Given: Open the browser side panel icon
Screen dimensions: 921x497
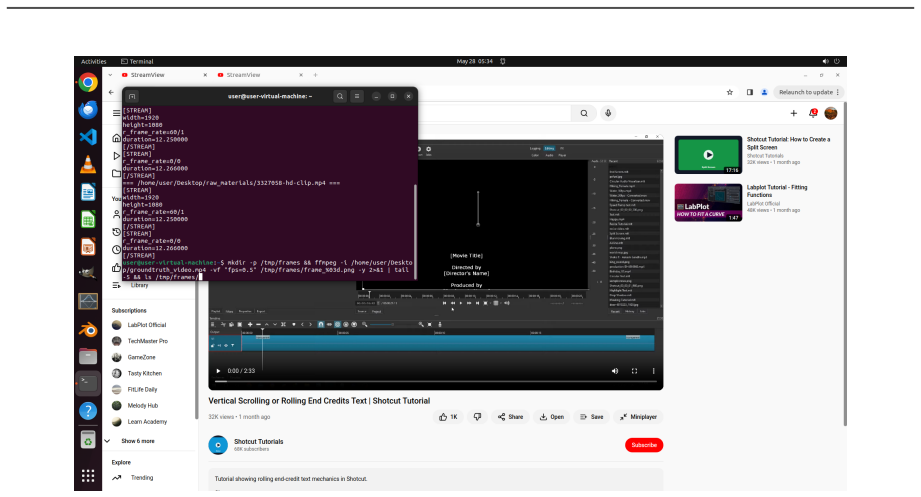Looking at the screenshot, I should [x=749, y=92].
